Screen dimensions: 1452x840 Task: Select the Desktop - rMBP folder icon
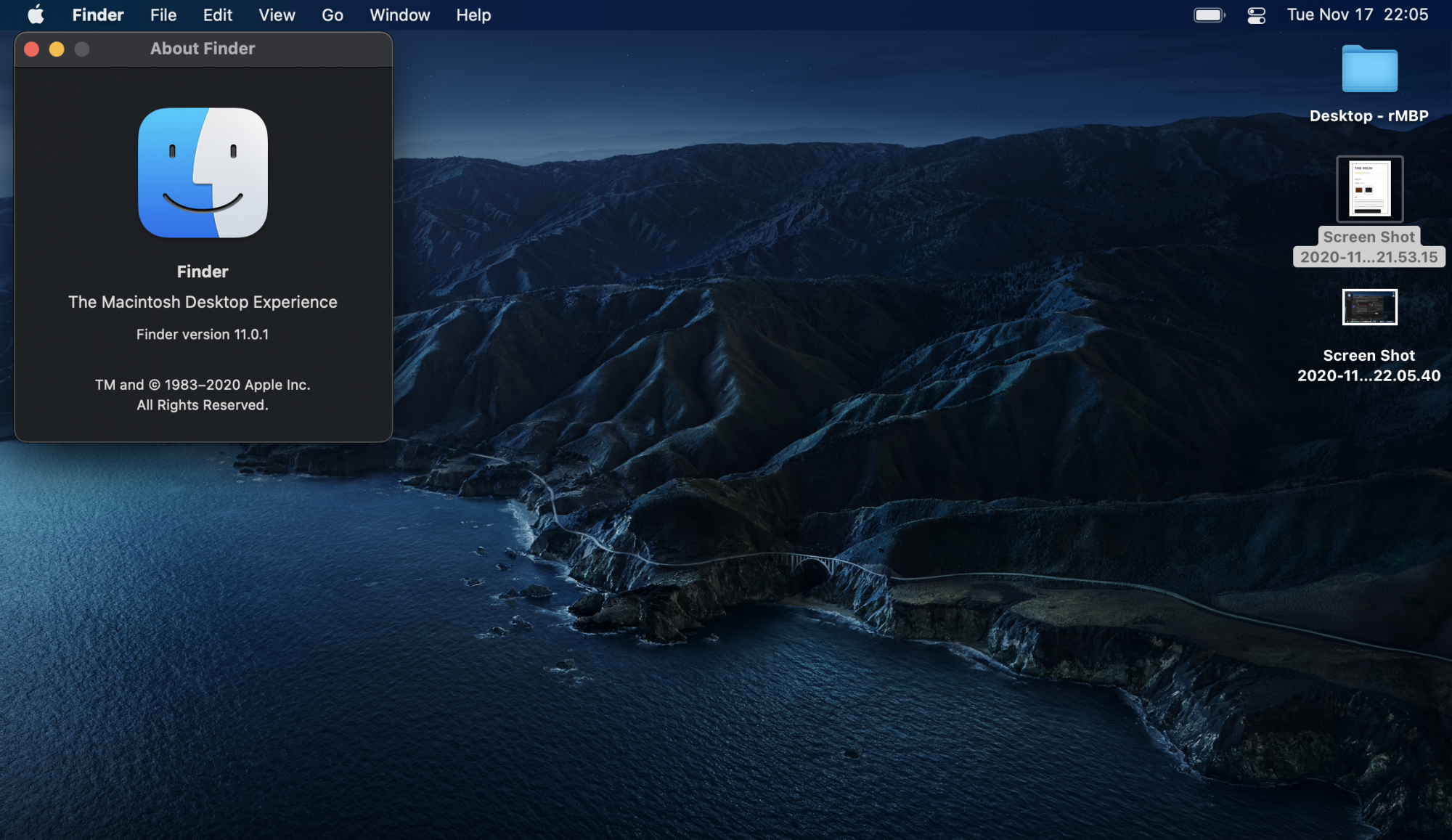pos(1369,69)
